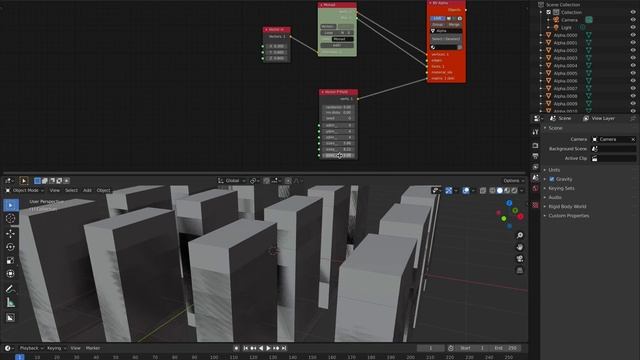Toggle X-ray display in viewport header

(483, 191)
